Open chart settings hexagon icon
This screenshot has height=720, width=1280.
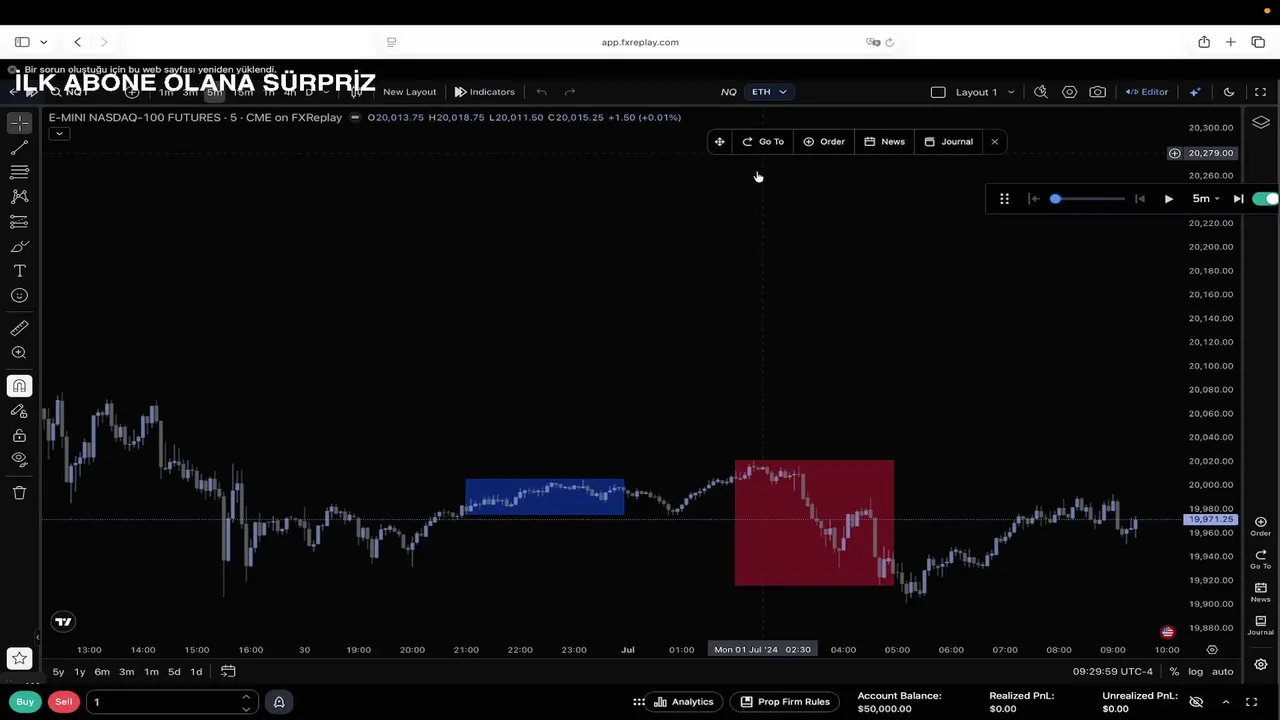tap(1069, 92)
